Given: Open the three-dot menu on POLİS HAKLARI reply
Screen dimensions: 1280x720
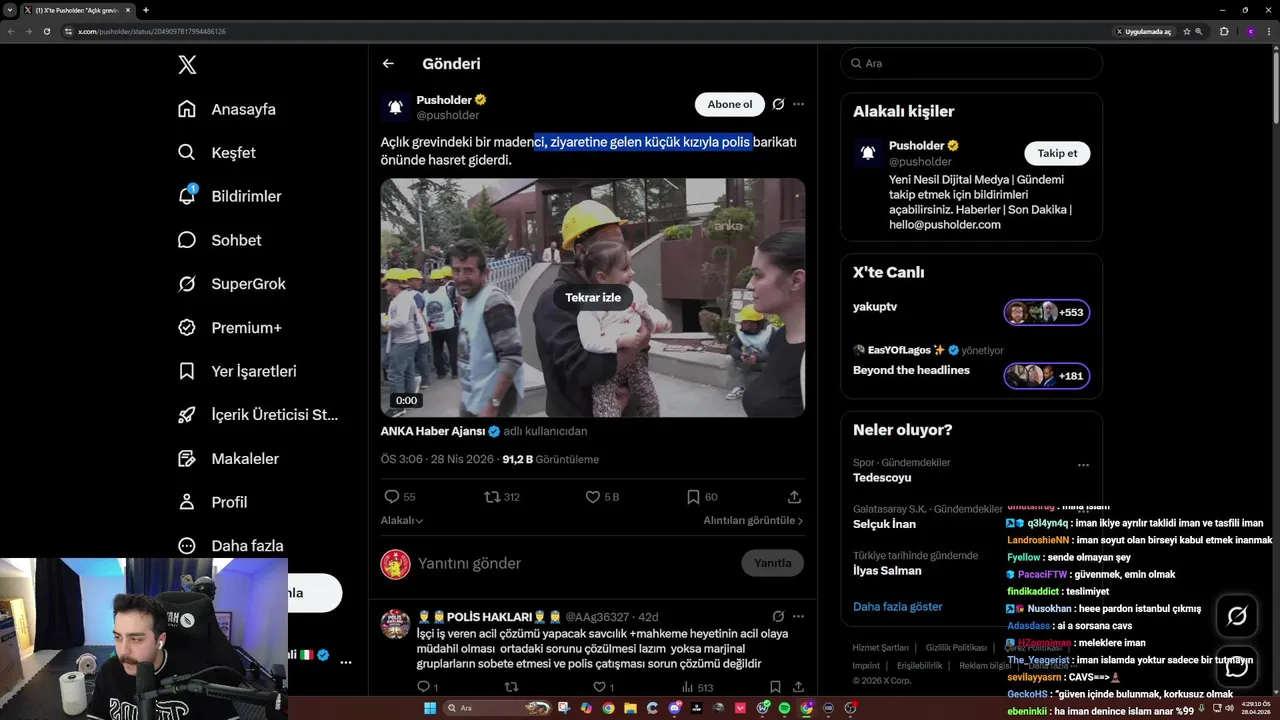Looking at the screenshot, I should pyautogui.click(x=798, y=616).
